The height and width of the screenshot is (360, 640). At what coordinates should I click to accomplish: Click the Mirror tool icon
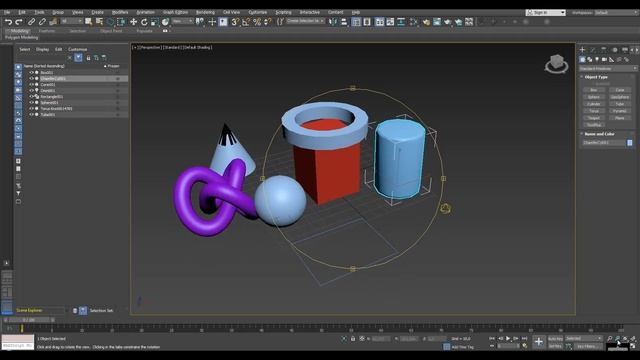[x=333, y=22]
